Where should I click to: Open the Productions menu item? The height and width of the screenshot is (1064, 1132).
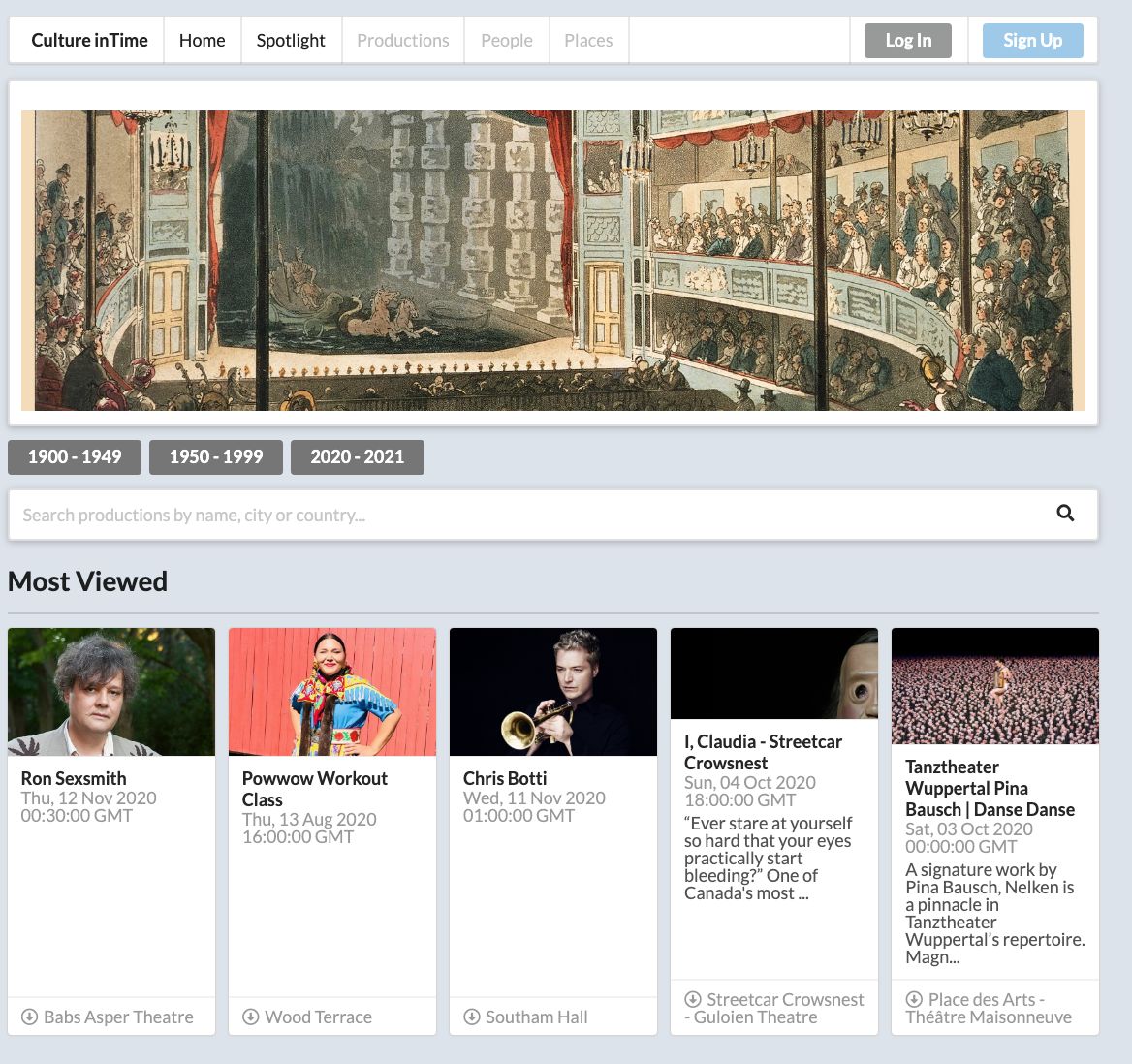click(x=403, y=41)
